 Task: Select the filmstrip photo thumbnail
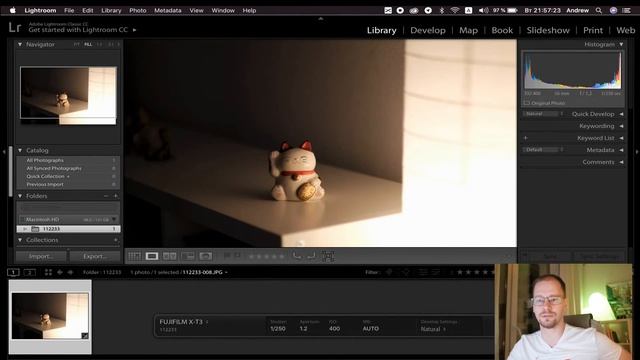point(50,316)
